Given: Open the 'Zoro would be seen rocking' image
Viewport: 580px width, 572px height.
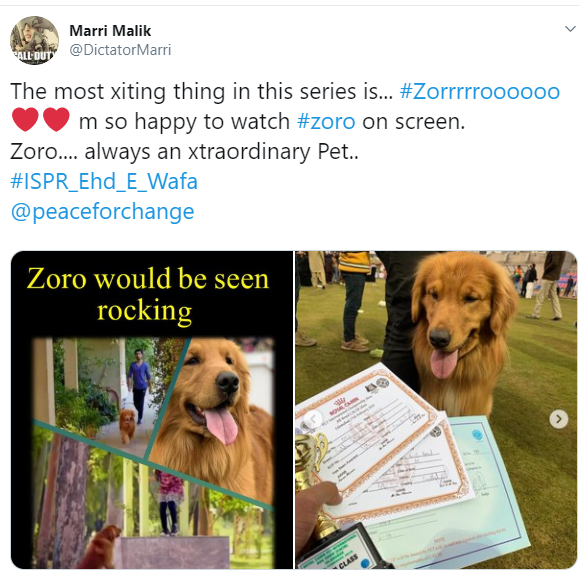Looking at the screenshot, I should pyautogui.click(x=152, y=410).
